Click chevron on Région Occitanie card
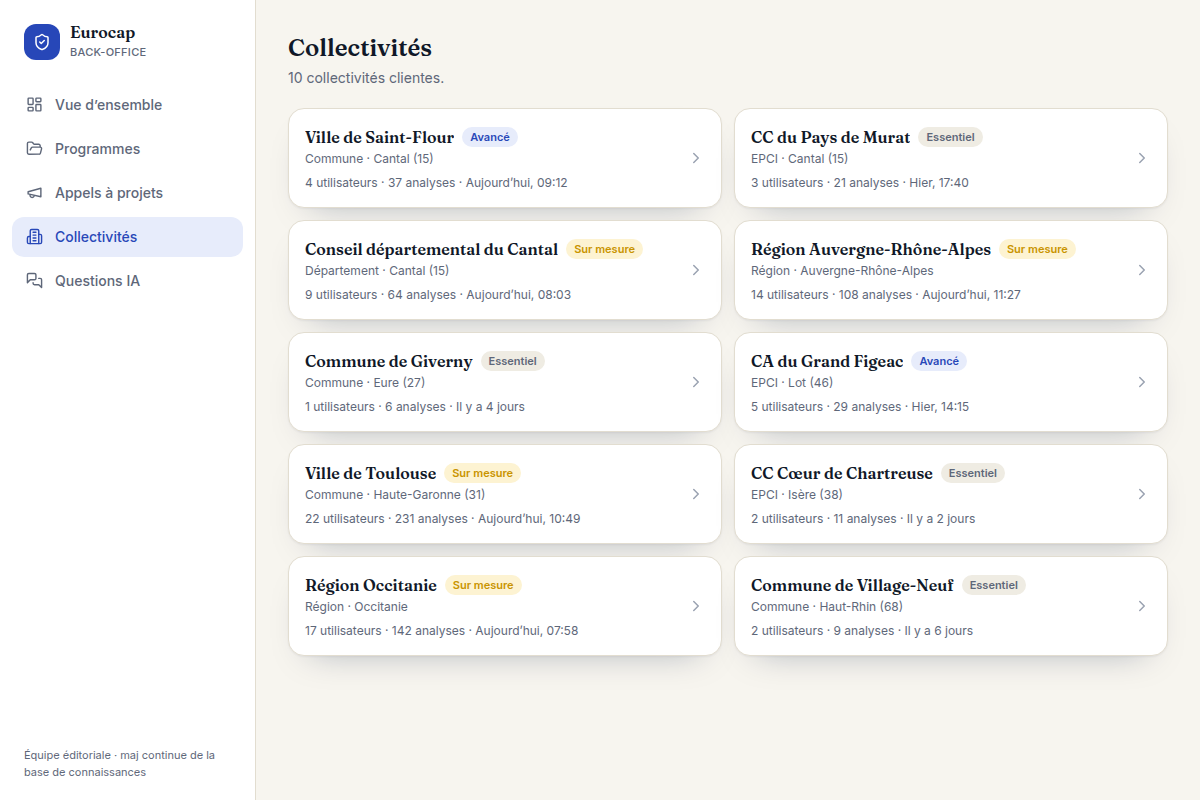This screenshot has width=1200, height=800. tap(696, 606)
